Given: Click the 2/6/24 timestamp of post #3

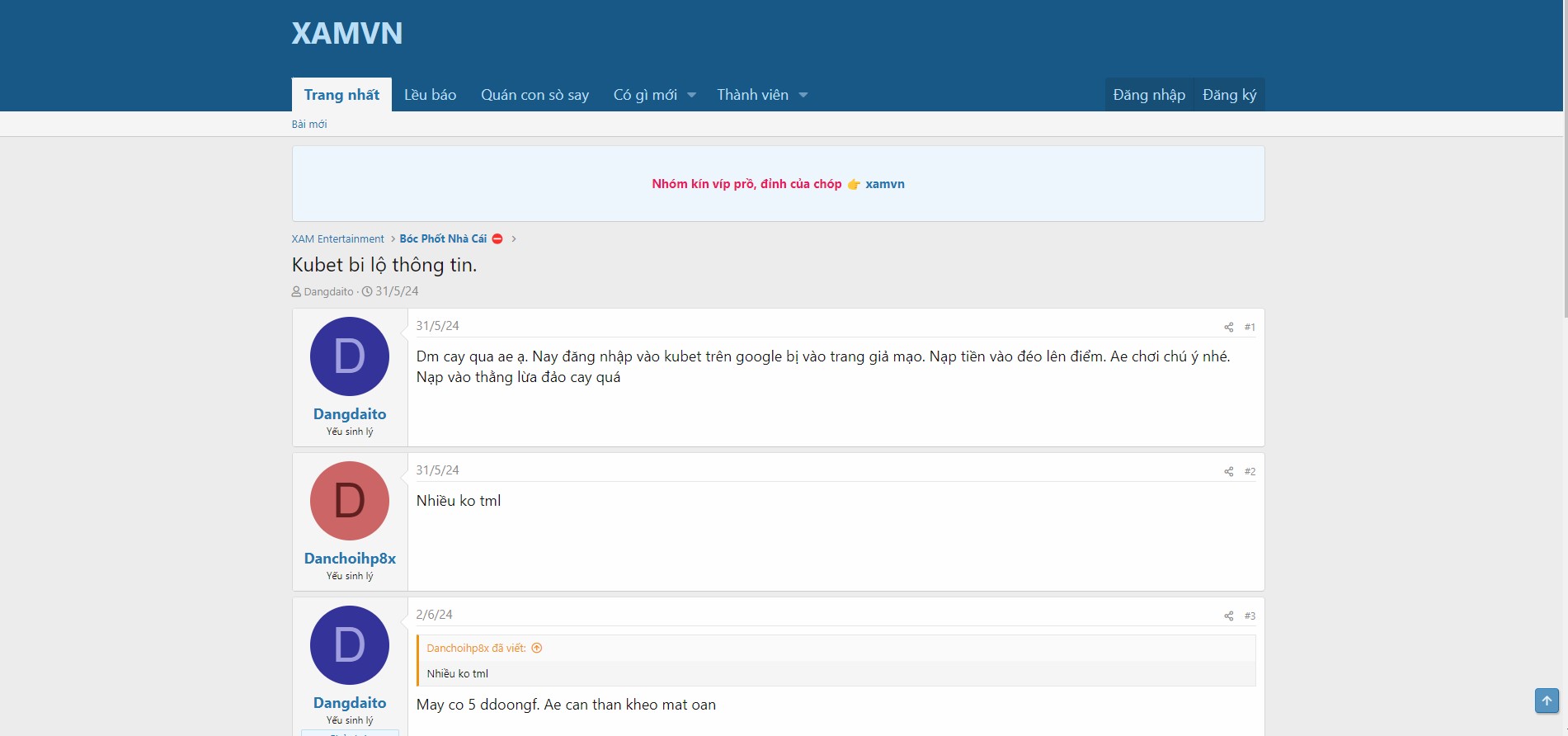Looking at the screenshot, I should [434, 615].
